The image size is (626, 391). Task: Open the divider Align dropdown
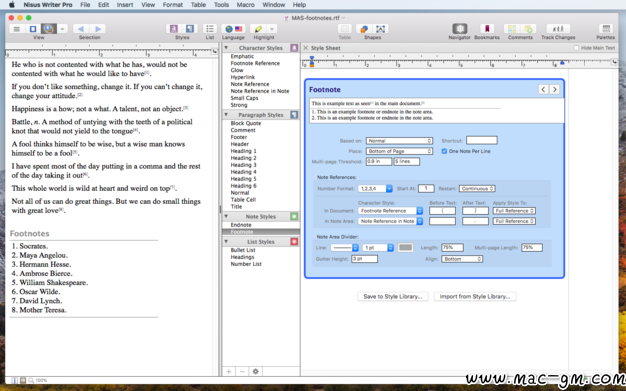(x=462, y=259)
